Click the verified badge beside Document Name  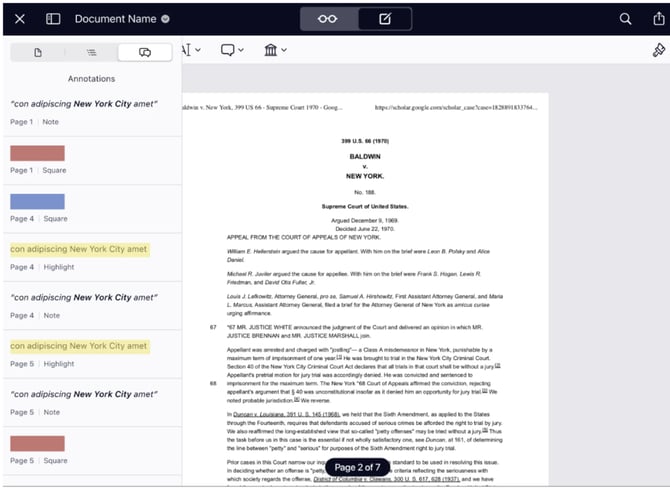[x=165, y=19]
